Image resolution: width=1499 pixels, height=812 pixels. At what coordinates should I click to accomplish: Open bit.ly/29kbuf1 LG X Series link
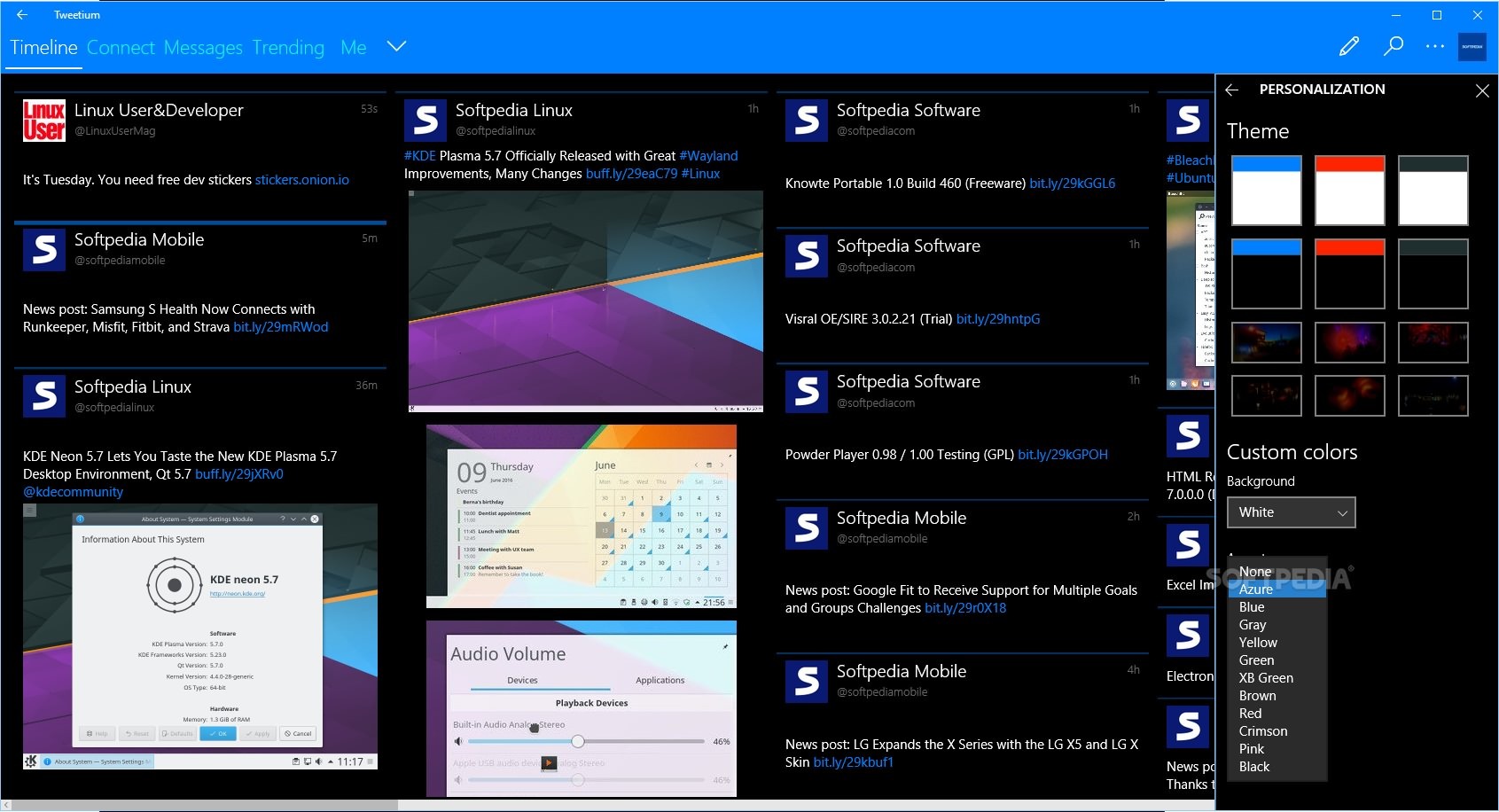click(x=854, y=762)
